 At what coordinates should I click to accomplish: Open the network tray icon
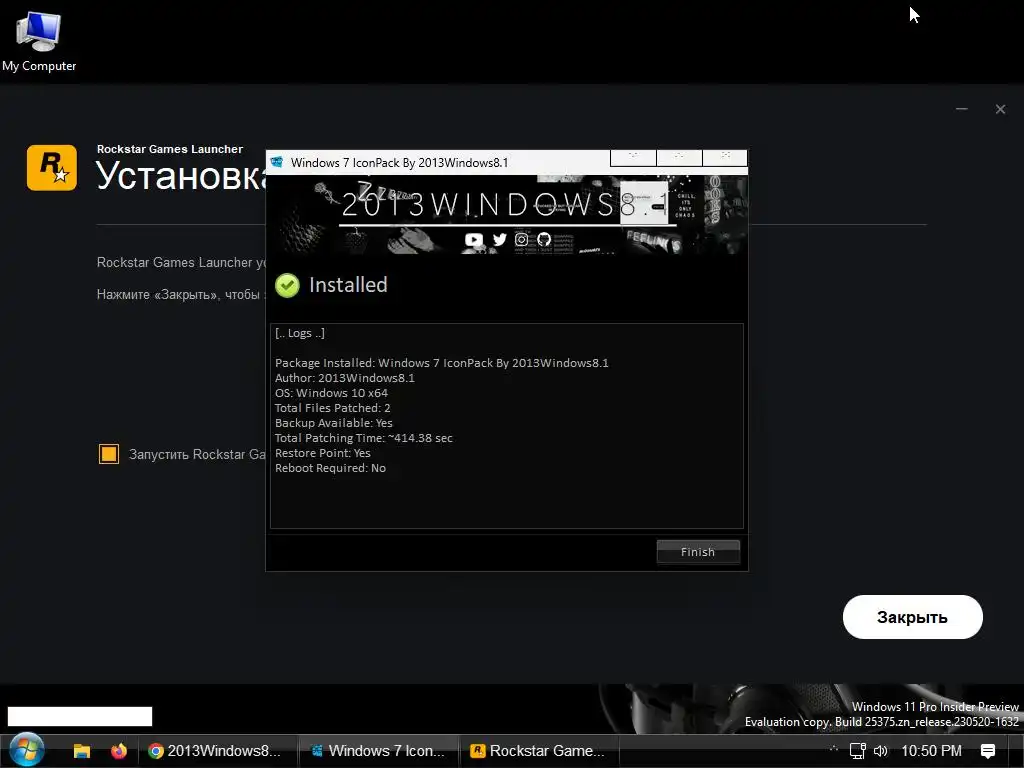(857, 751)
